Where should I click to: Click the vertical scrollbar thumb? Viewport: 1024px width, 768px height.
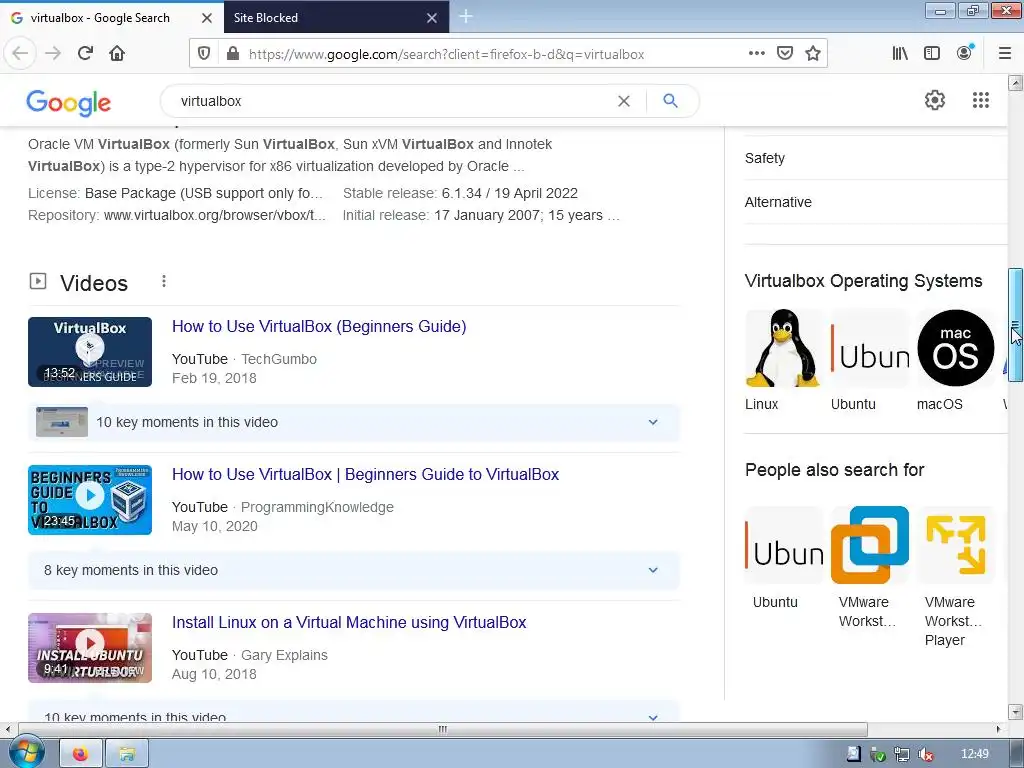coord(1015,325)
